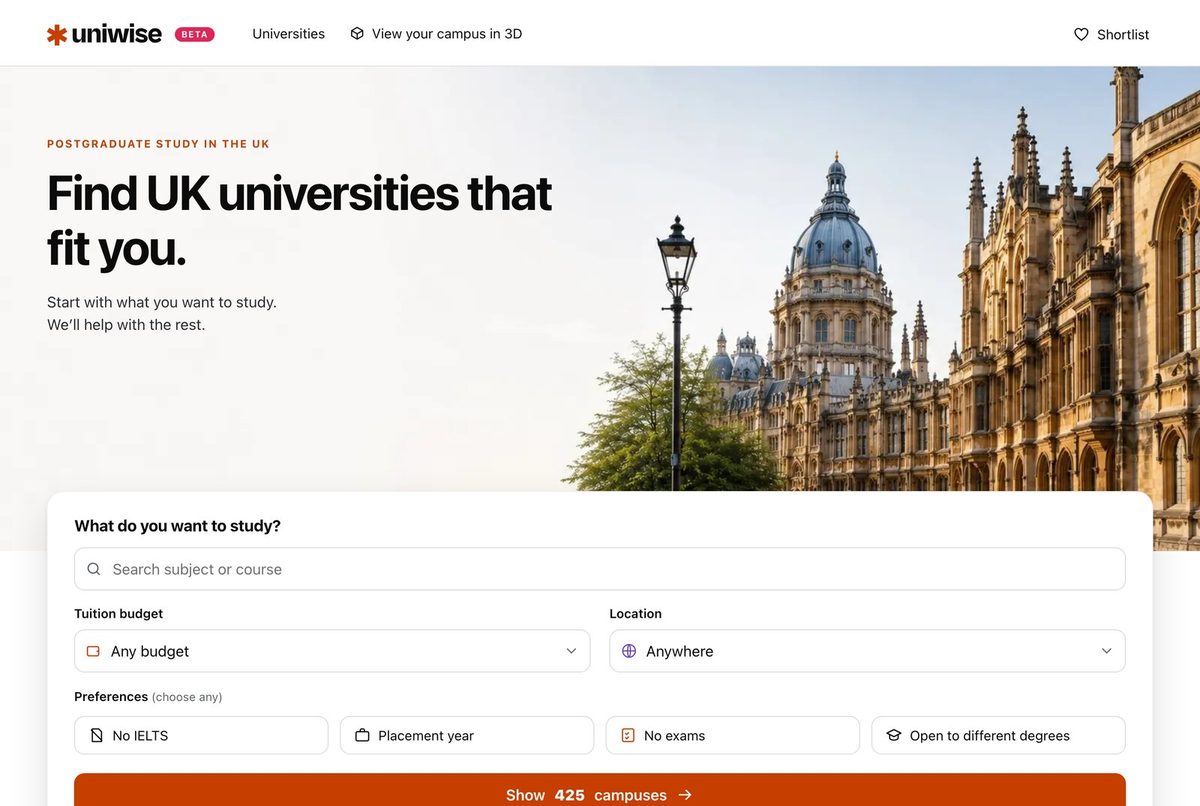Image resolution: width=1200 pixels, height=806 pixels.
Task: Click the Postgraduate study in the UK label
Action: [x=158, y=144]
